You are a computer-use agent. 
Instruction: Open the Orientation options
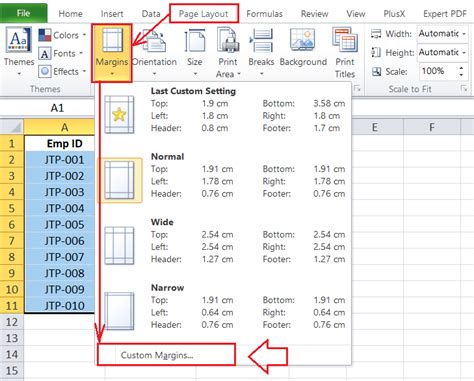pyautogui.click(x=154, y=52)
